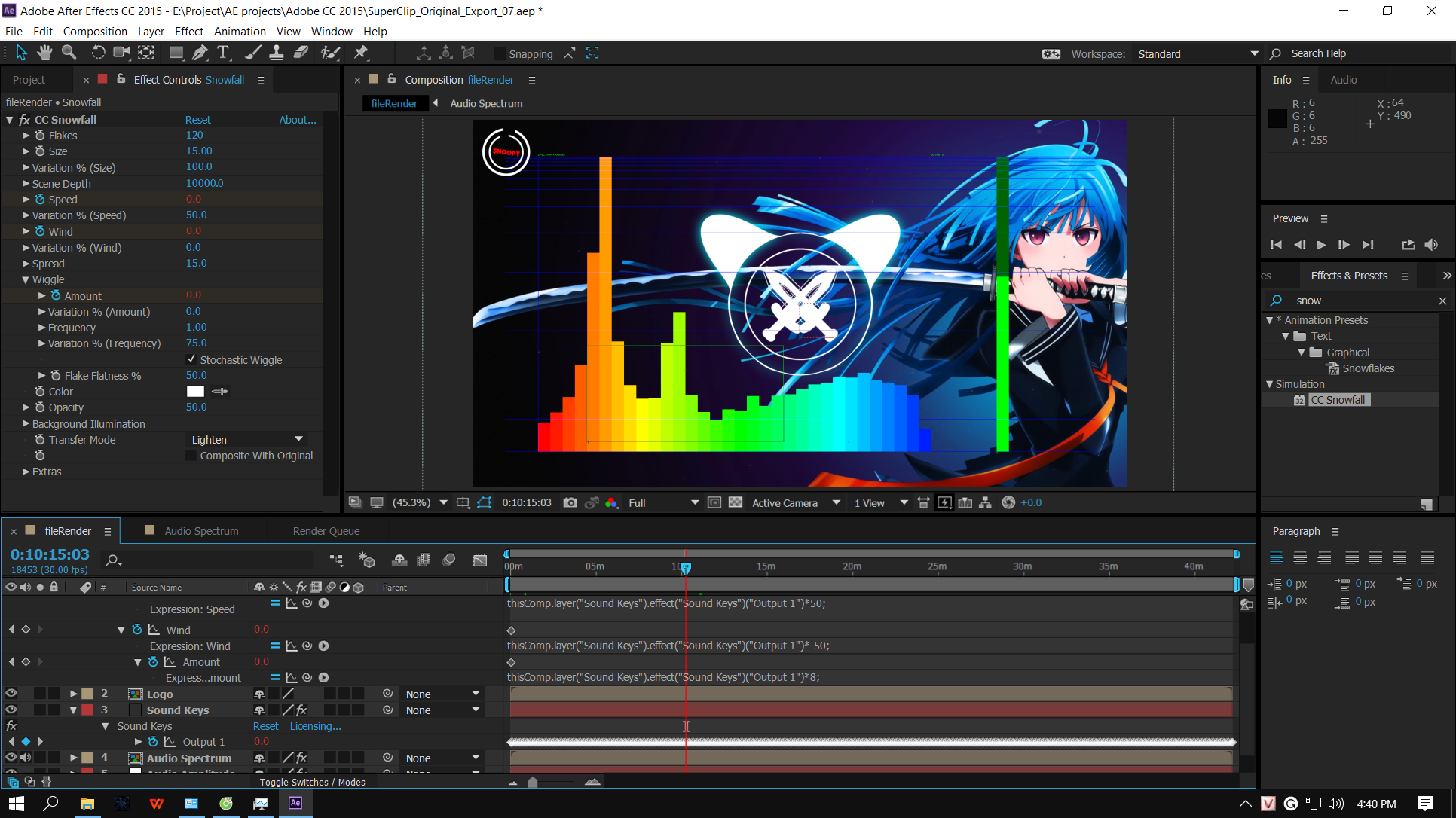Open the Effect menu
Image resolution: width=1456 pixels, height=818 pixels.
tap(188, 31)
